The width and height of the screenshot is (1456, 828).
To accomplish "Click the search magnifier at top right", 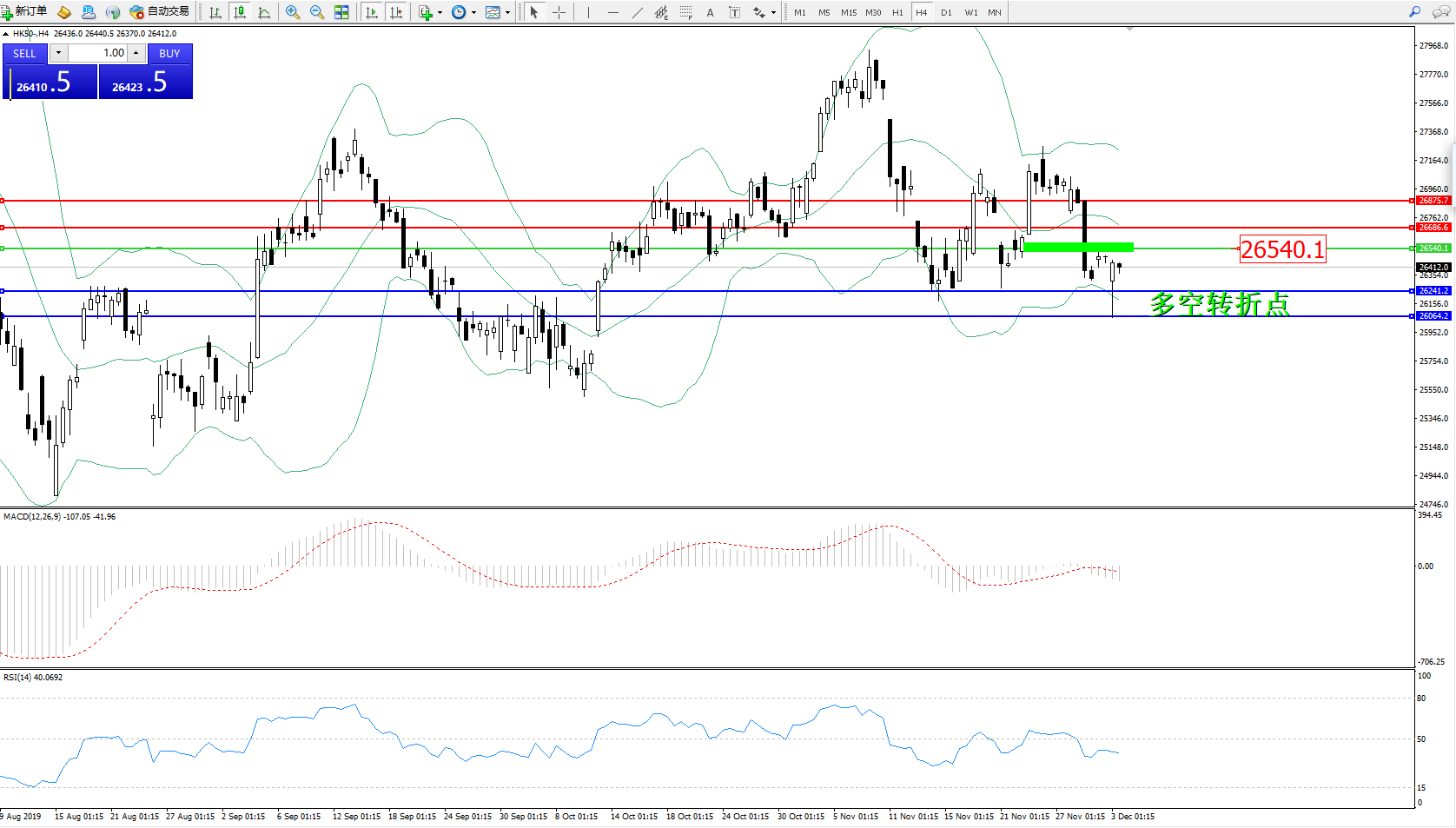I will (1415, 12).
